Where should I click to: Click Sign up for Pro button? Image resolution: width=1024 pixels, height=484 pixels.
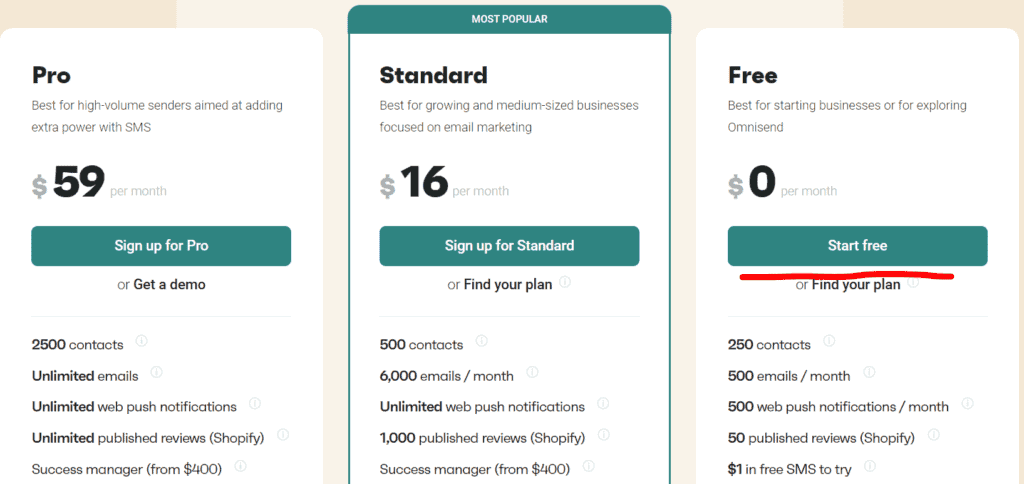[x=161, y=246]
